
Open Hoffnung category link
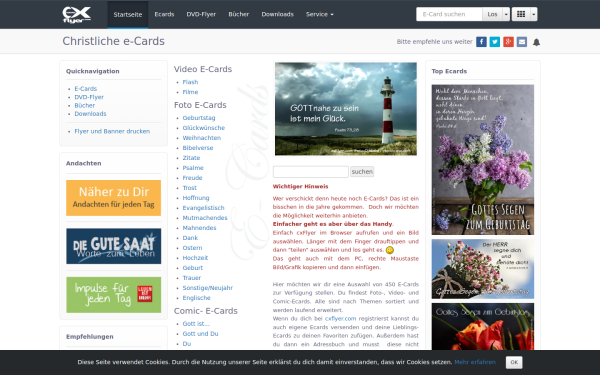pos(196,198)
